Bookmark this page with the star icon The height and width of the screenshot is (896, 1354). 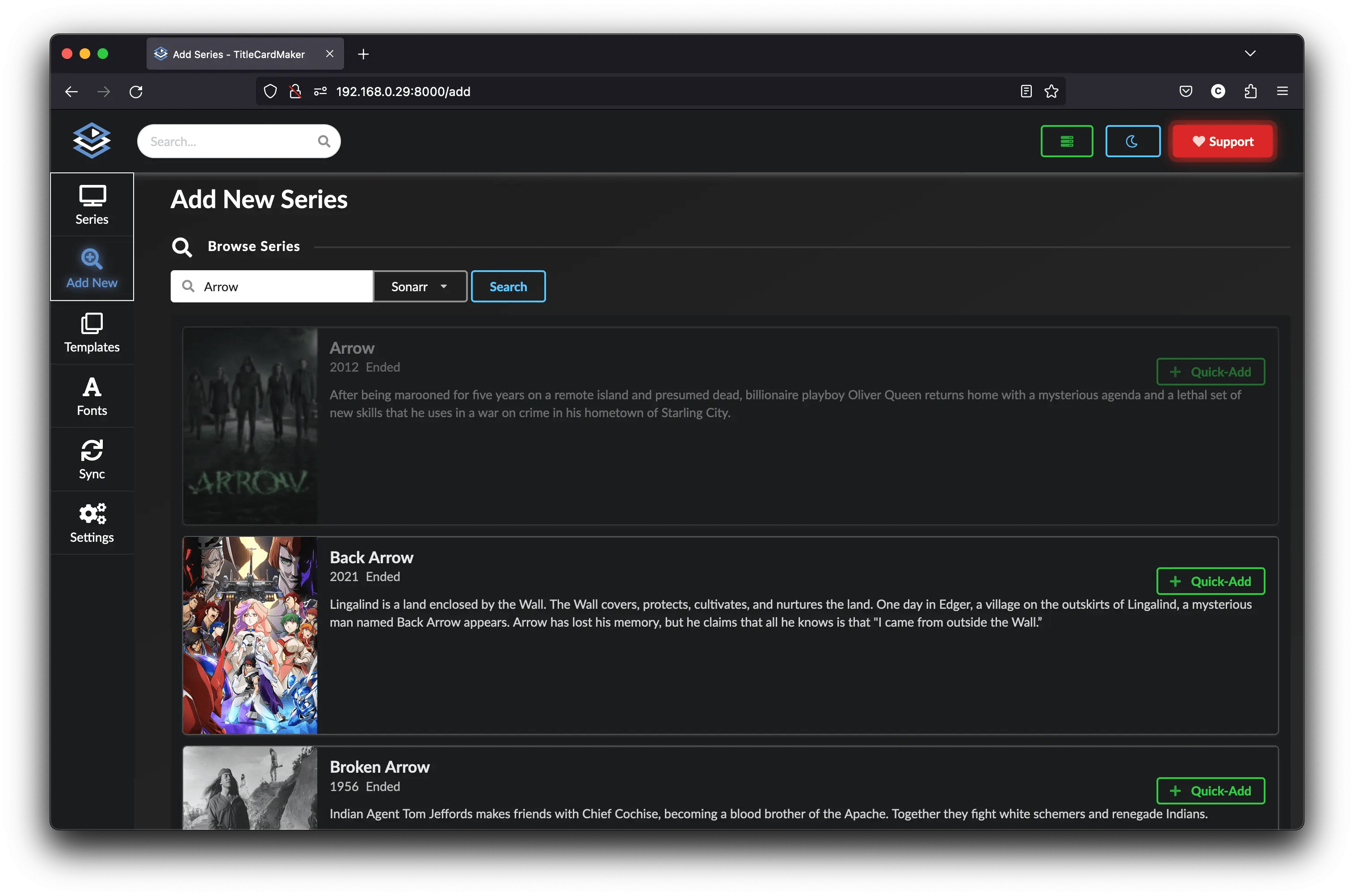(1051, 92)
